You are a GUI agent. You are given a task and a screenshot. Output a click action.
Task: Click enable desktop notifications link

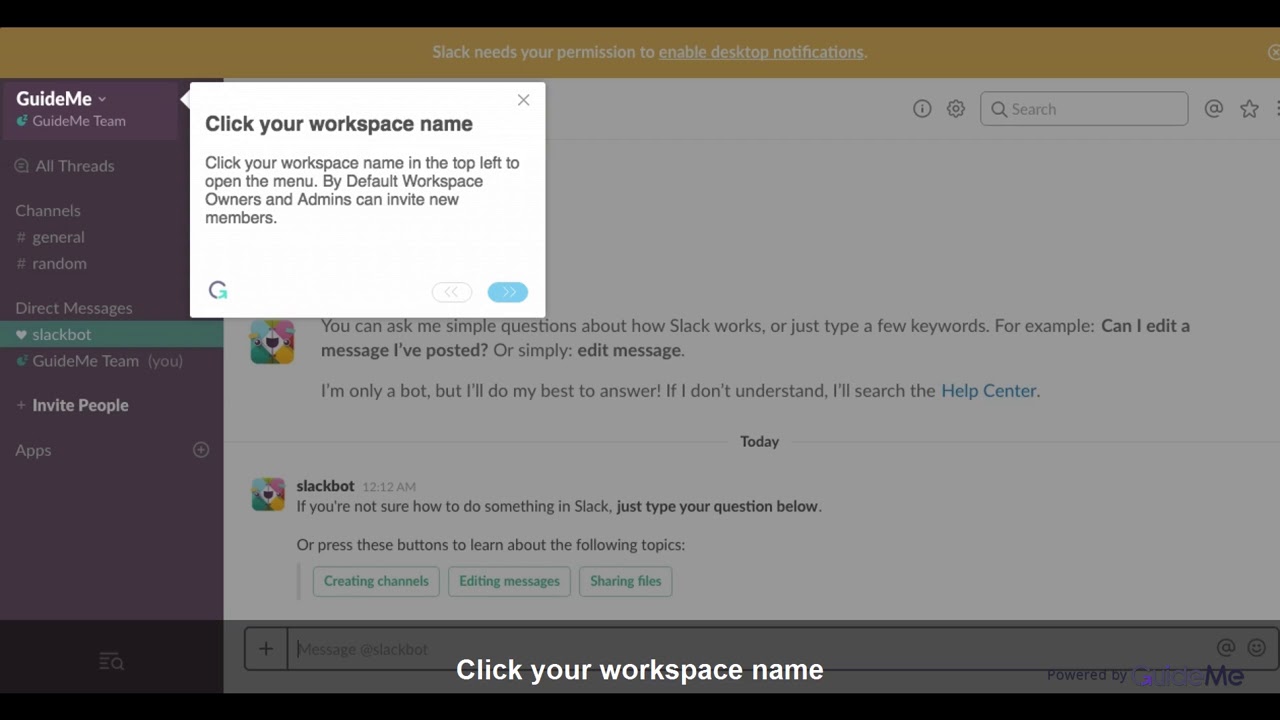point(761,52)
